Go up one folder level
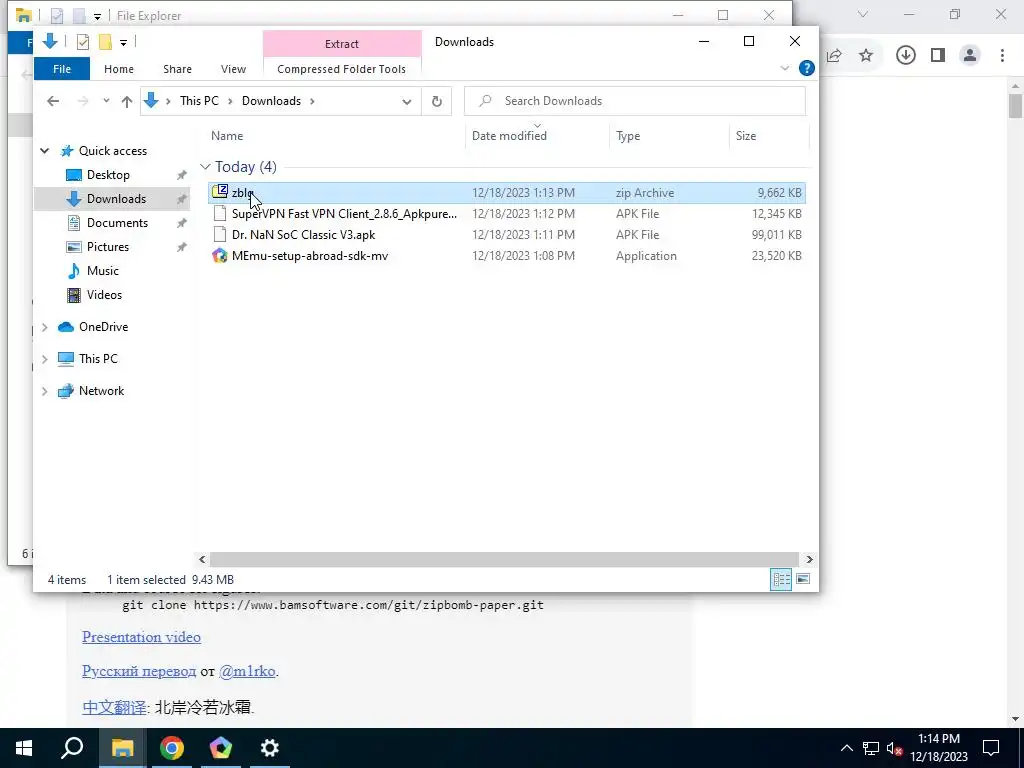 [127, 101]
